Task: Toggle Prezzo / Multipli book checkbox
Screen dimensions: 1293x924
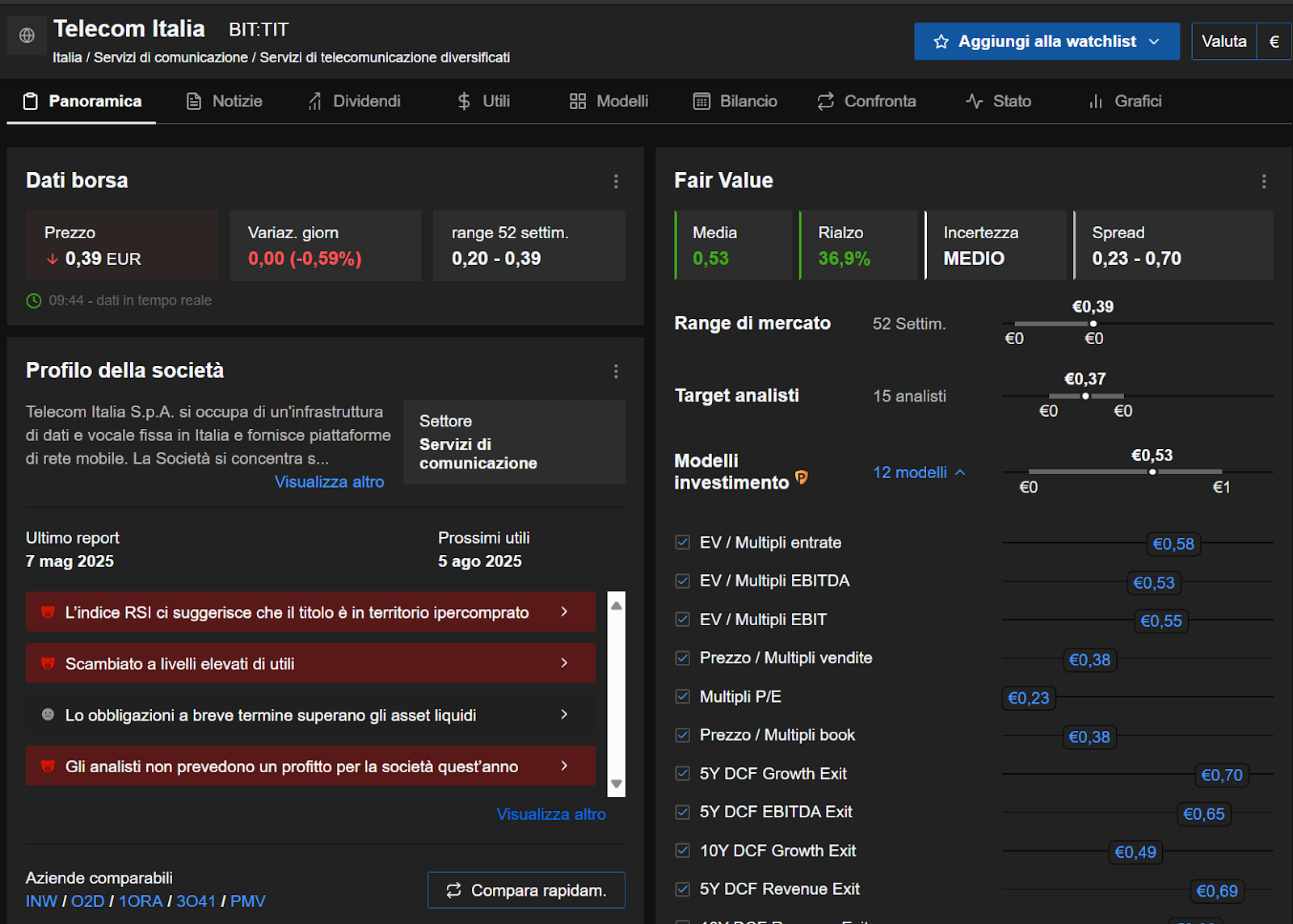Action: [683, 735]
